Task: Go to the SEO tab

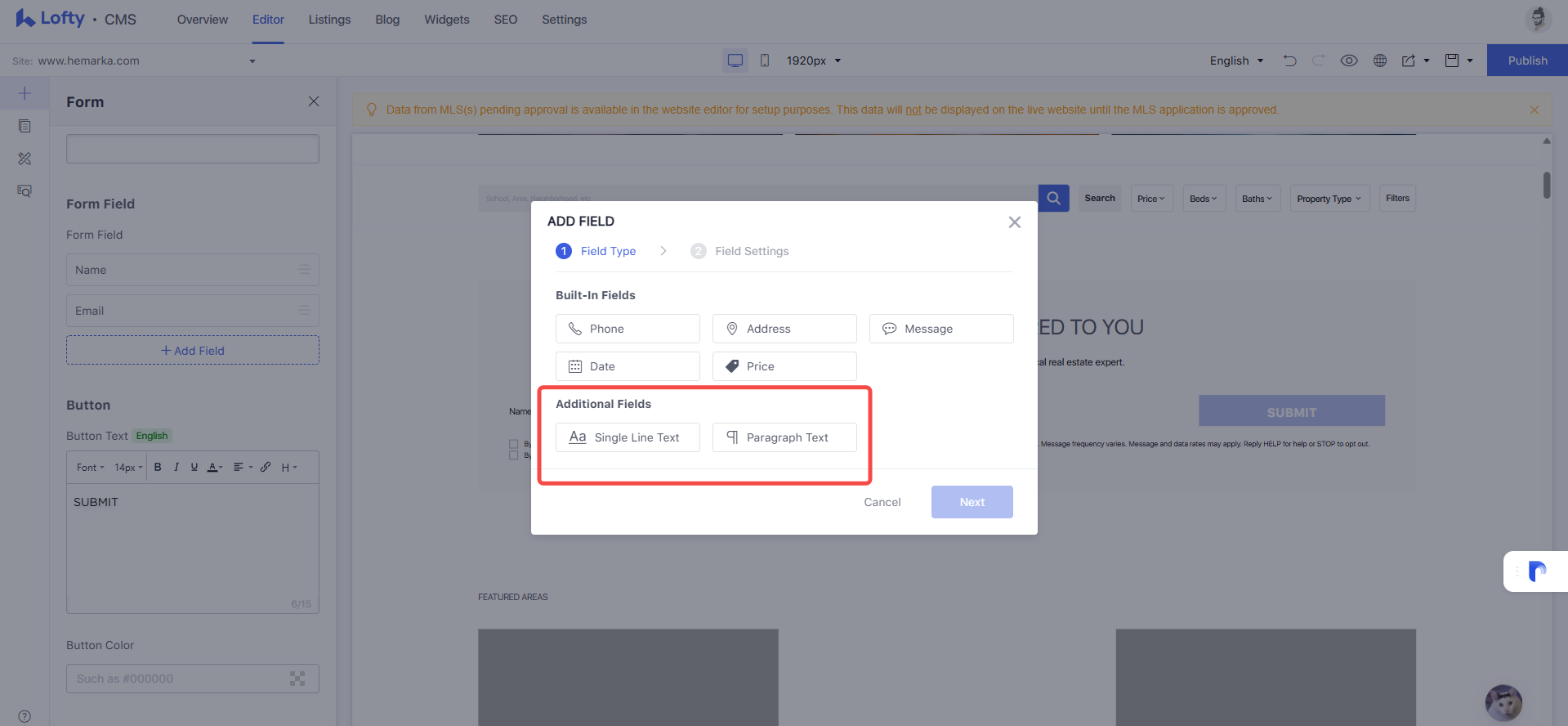Action: pos(506,20)
